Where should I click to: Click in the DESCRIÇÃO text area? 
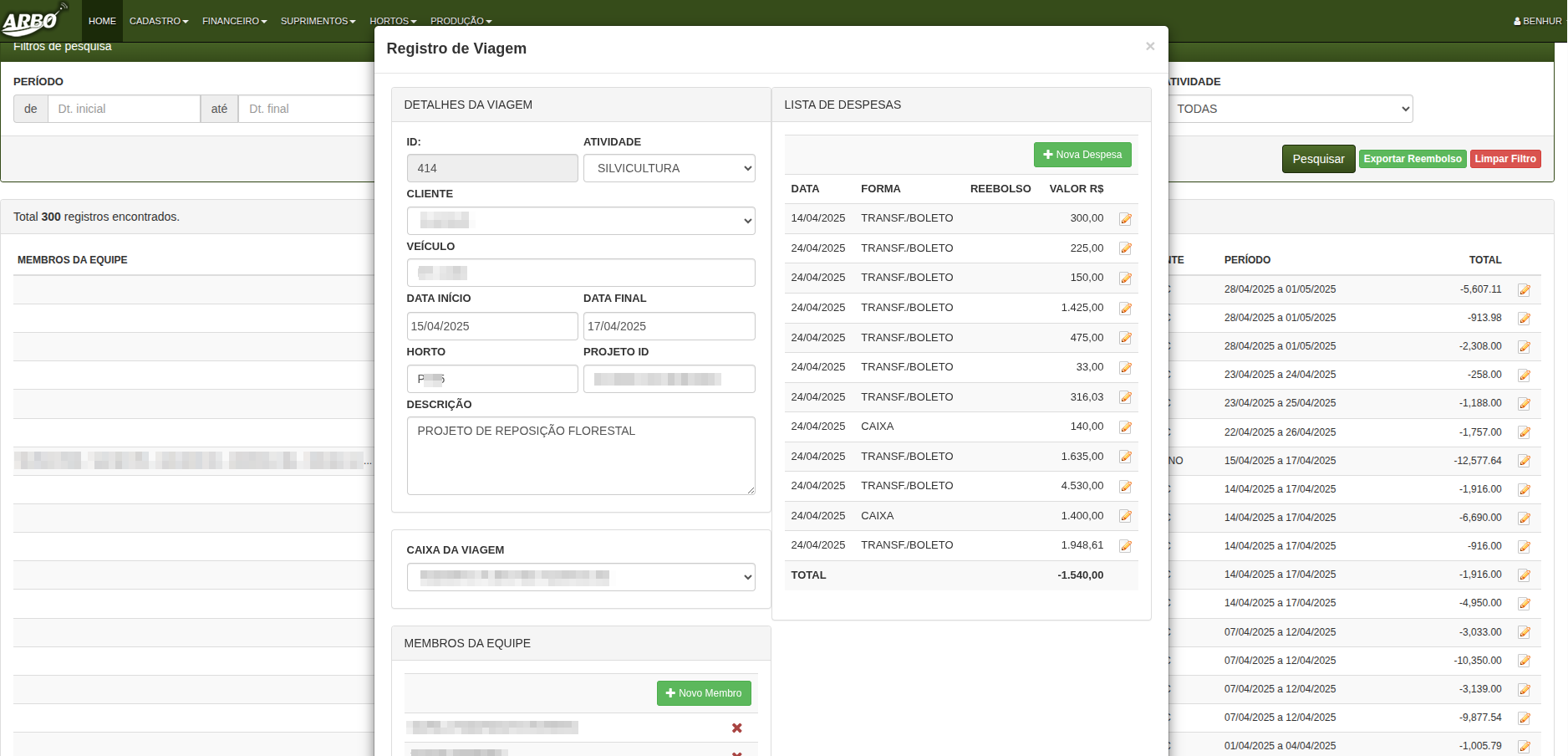click(x=580, y=456)
